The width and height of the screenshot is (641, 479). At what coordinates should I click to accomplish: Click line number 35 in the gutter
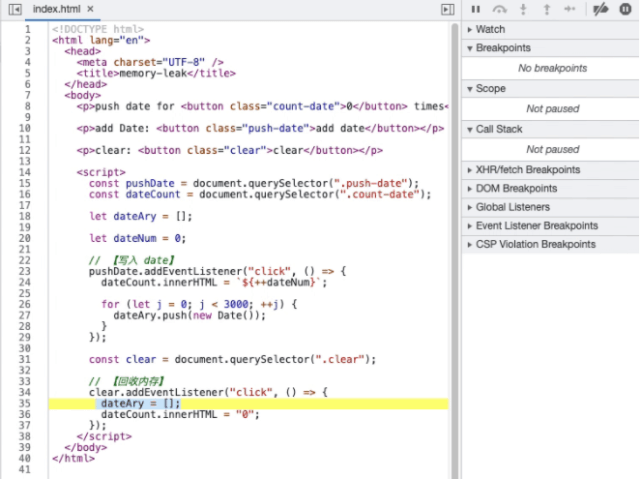coord(25,403)
